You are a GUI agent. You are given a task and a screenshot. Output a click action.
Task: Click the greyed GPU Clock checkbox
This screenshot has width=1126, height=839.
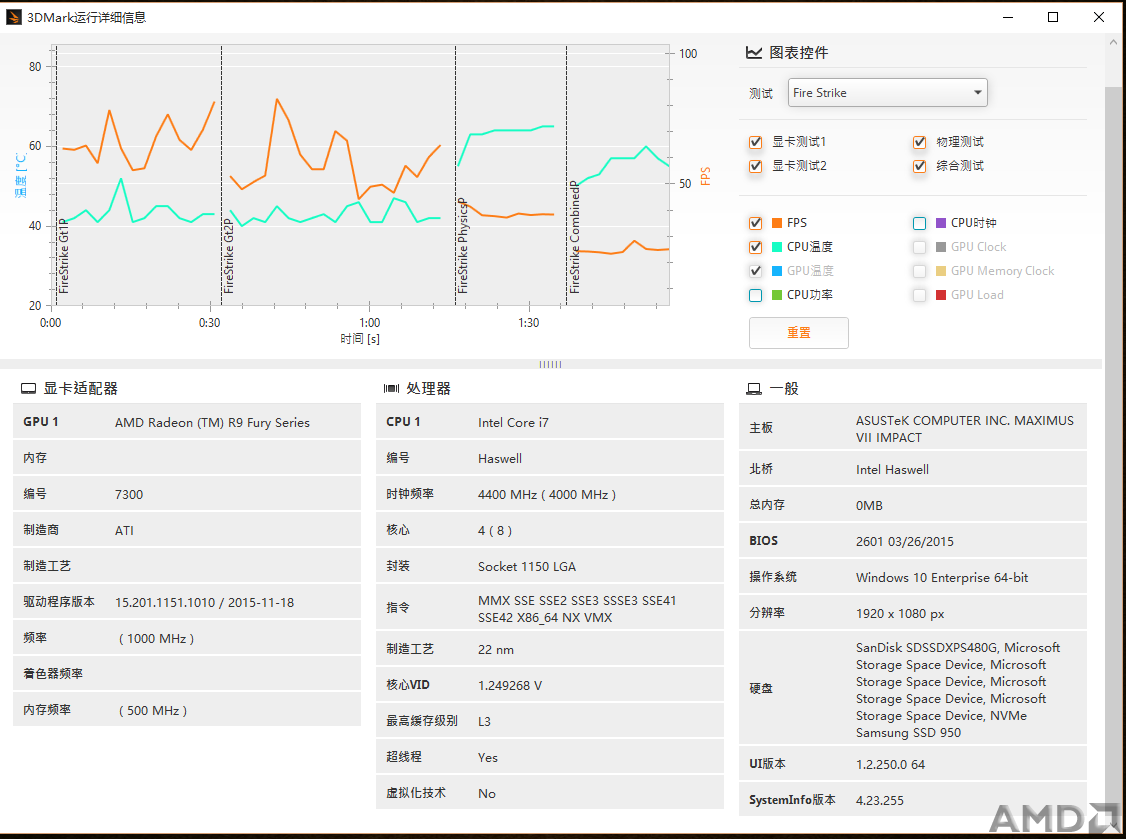(x=919, y=247)
